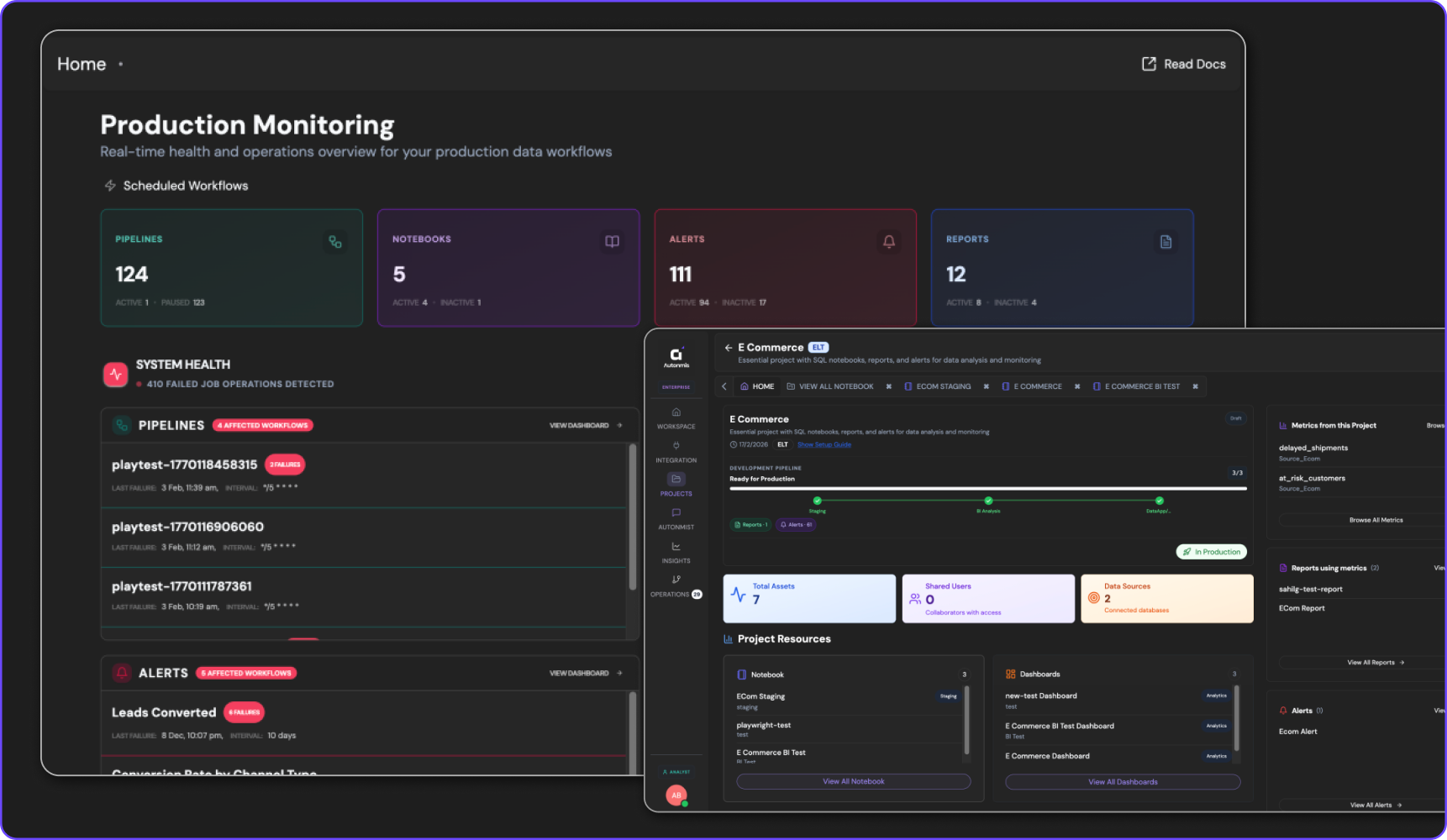The height and width of the screenshot is (840, 1447).
Task: Switch to the HOME tab
Action: point(757,386)
